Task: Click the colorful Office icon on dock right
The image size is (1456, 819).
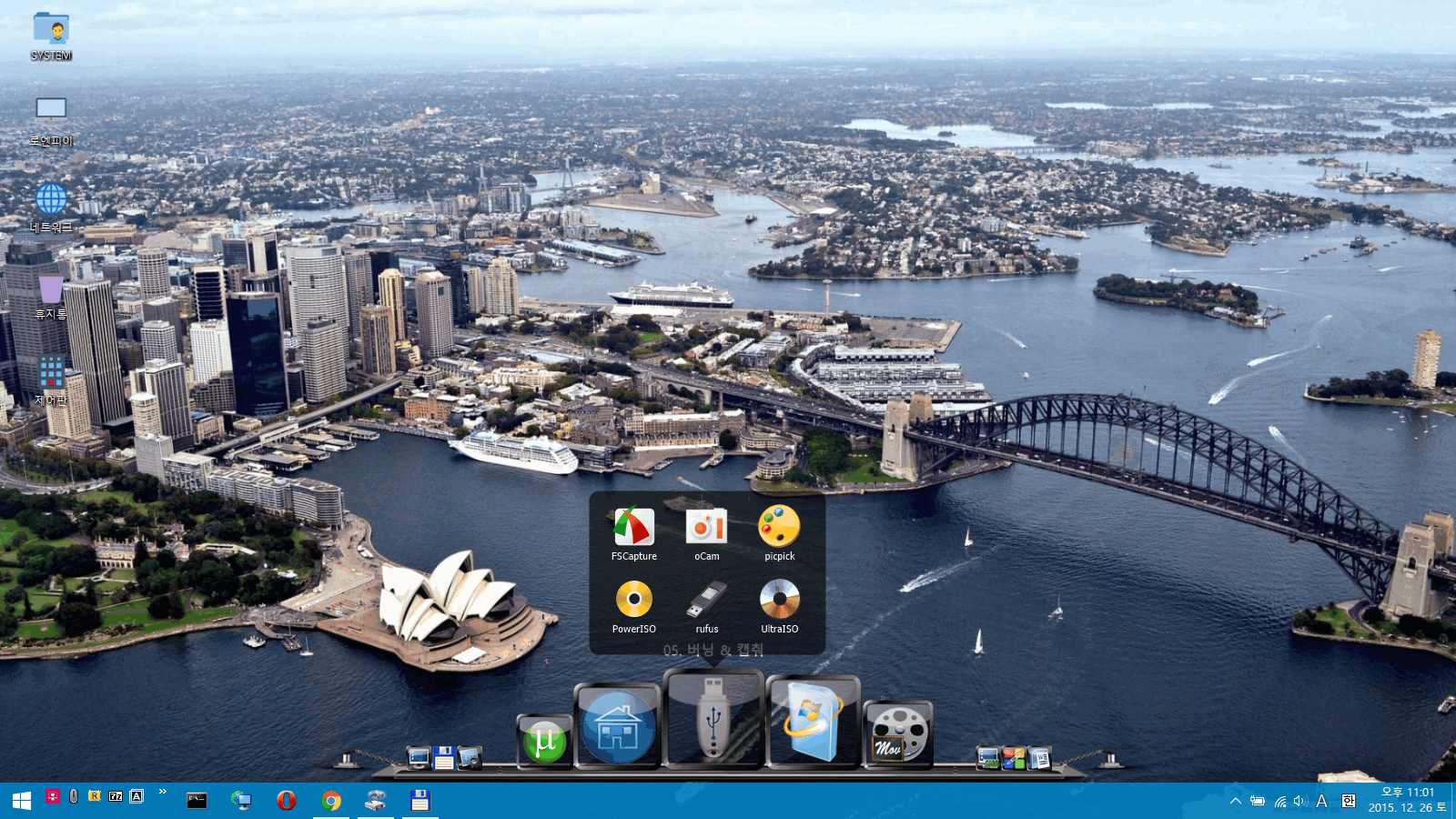Action: (x=1014, y=757)
